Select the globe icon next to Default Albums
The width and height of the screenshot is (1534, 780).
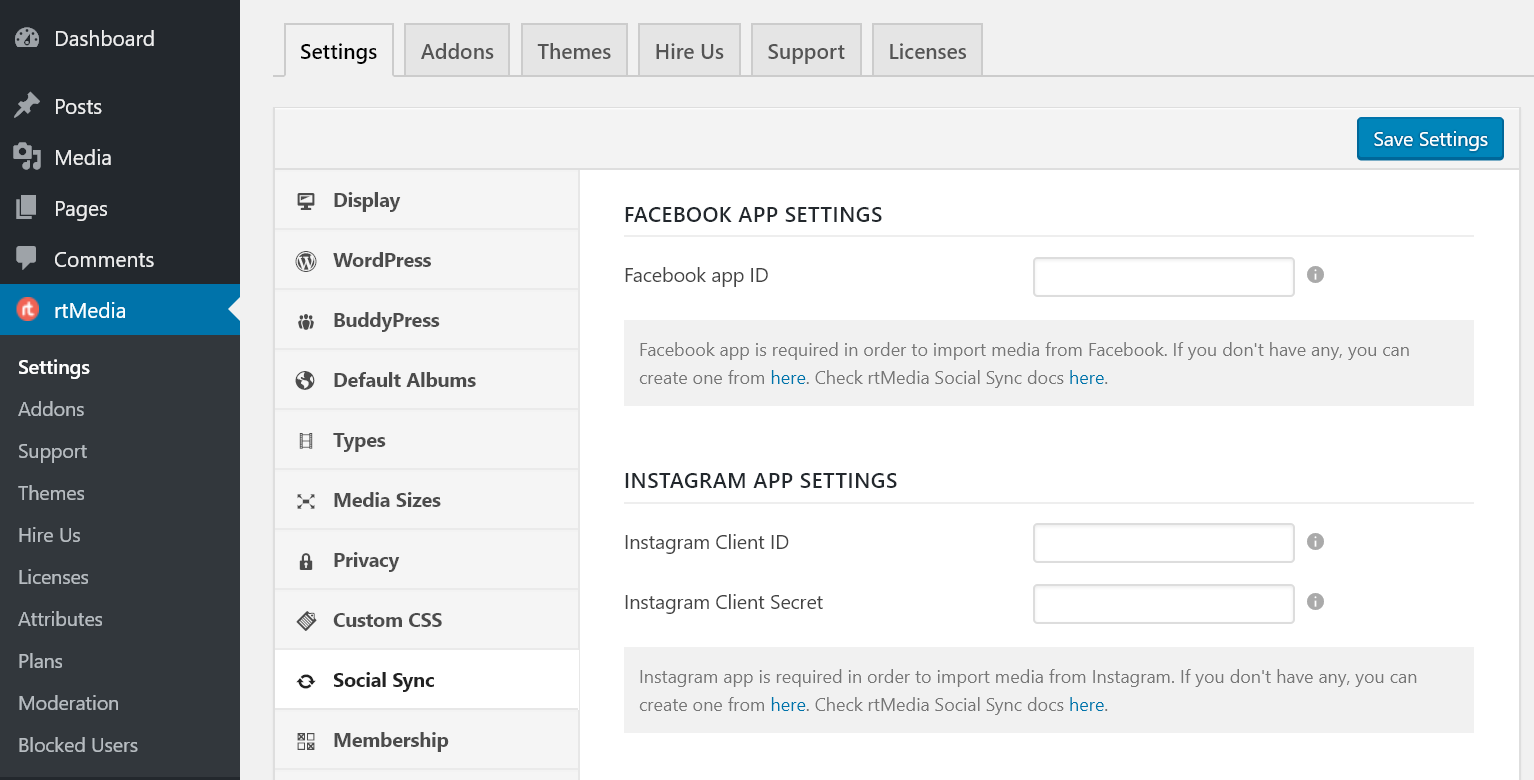306,380
